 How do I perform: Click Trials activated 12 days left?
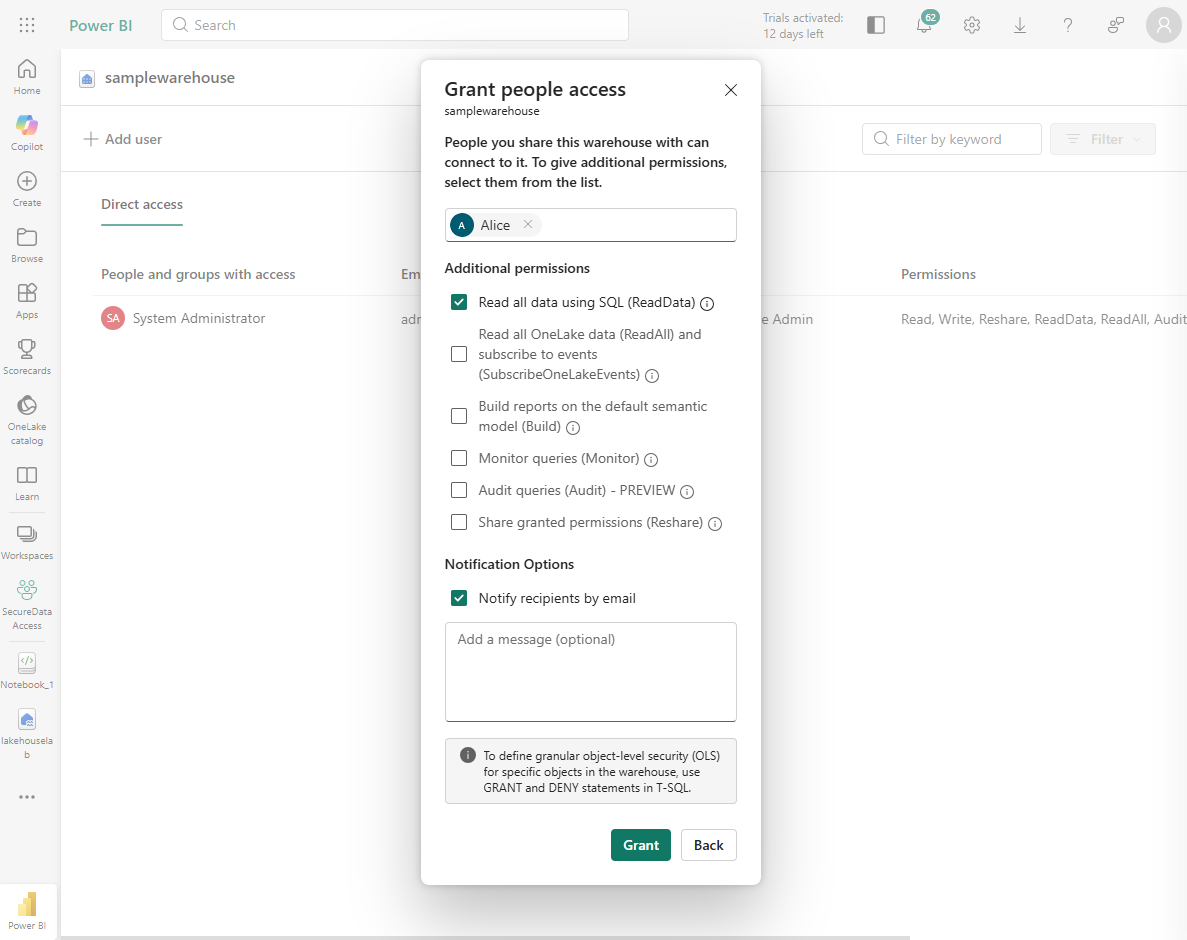click(803, 26)
